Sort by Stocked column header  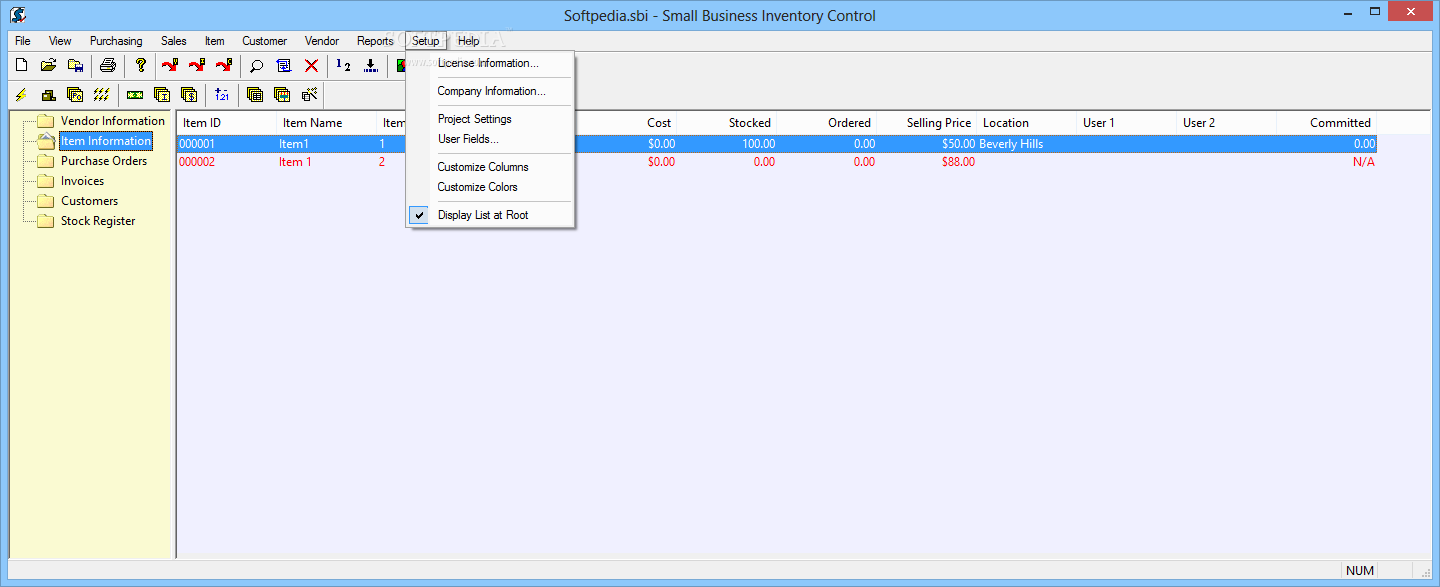pyautogui.click(x=727, y=123)
